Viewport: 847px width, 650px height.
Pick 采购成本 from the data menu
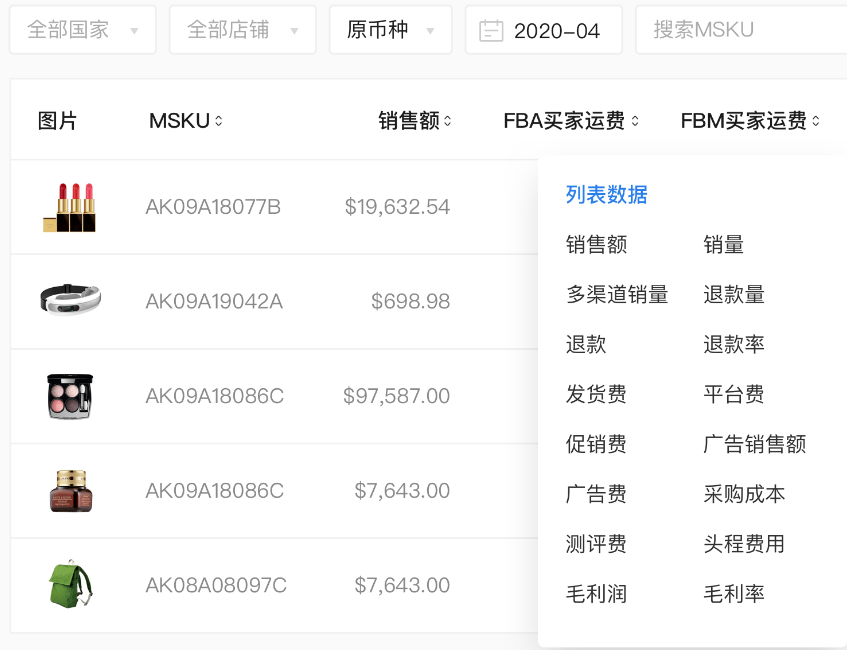(x=744, y=494)
